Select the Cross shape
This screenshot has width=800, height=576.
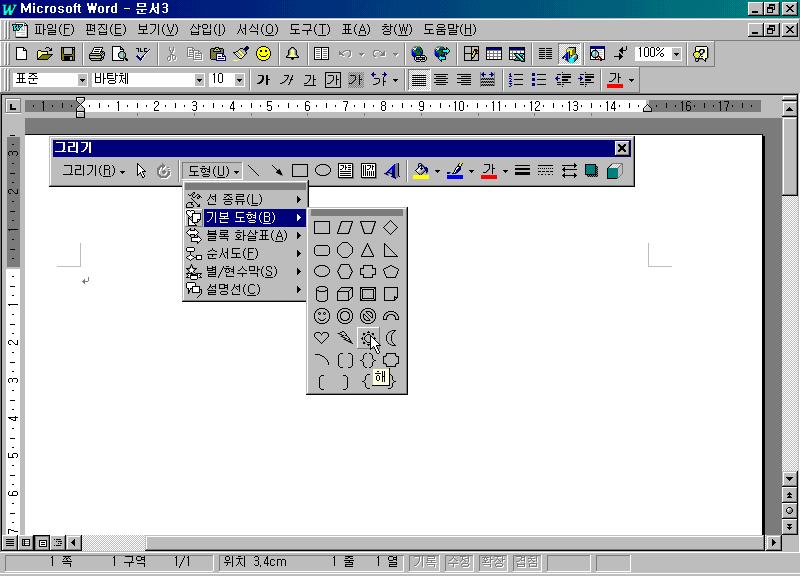click(x=368, y=272)
